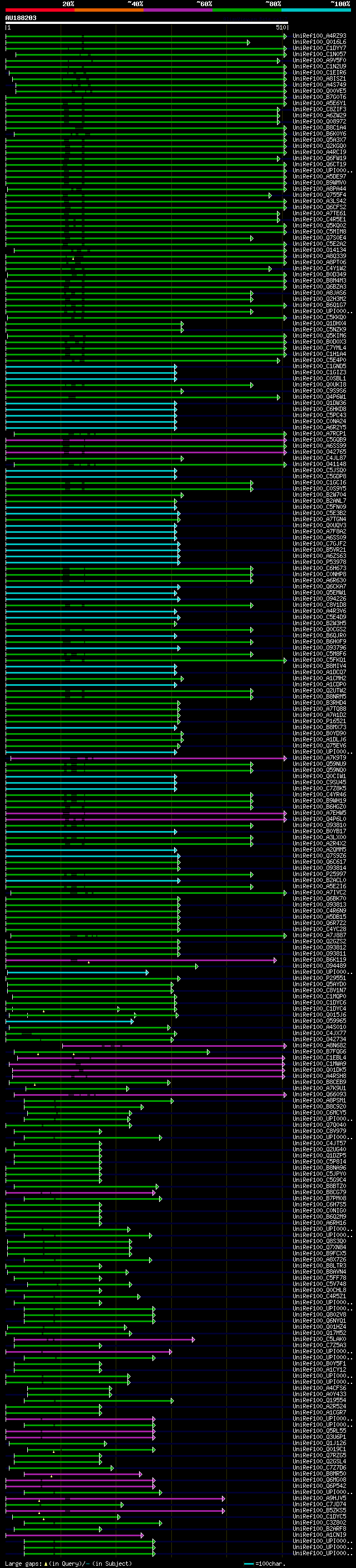Viewport: 356px width, 1568px height.
Task: Click the red 20% identity legend segment
Action: 40,11
